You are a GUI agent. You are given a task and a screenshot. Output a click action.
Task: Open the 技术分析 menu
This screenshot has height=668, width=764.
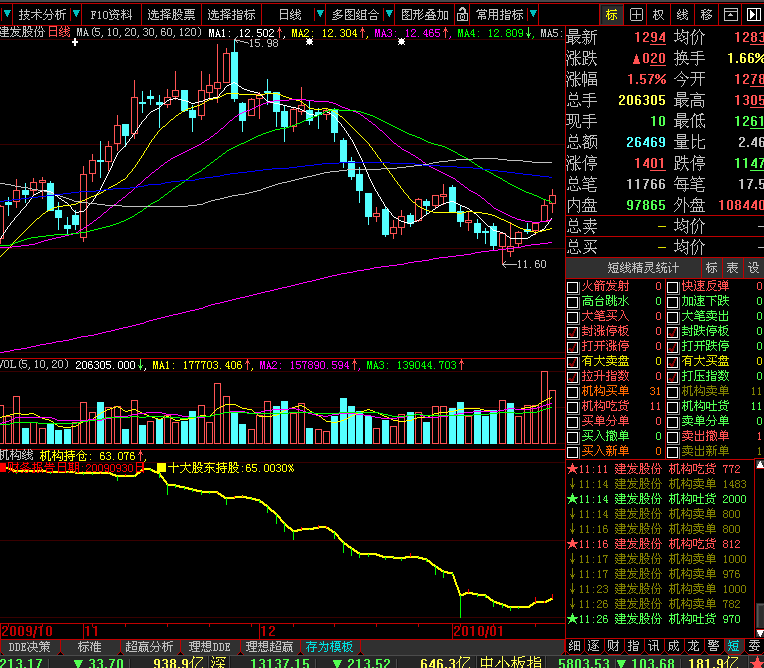42,15
